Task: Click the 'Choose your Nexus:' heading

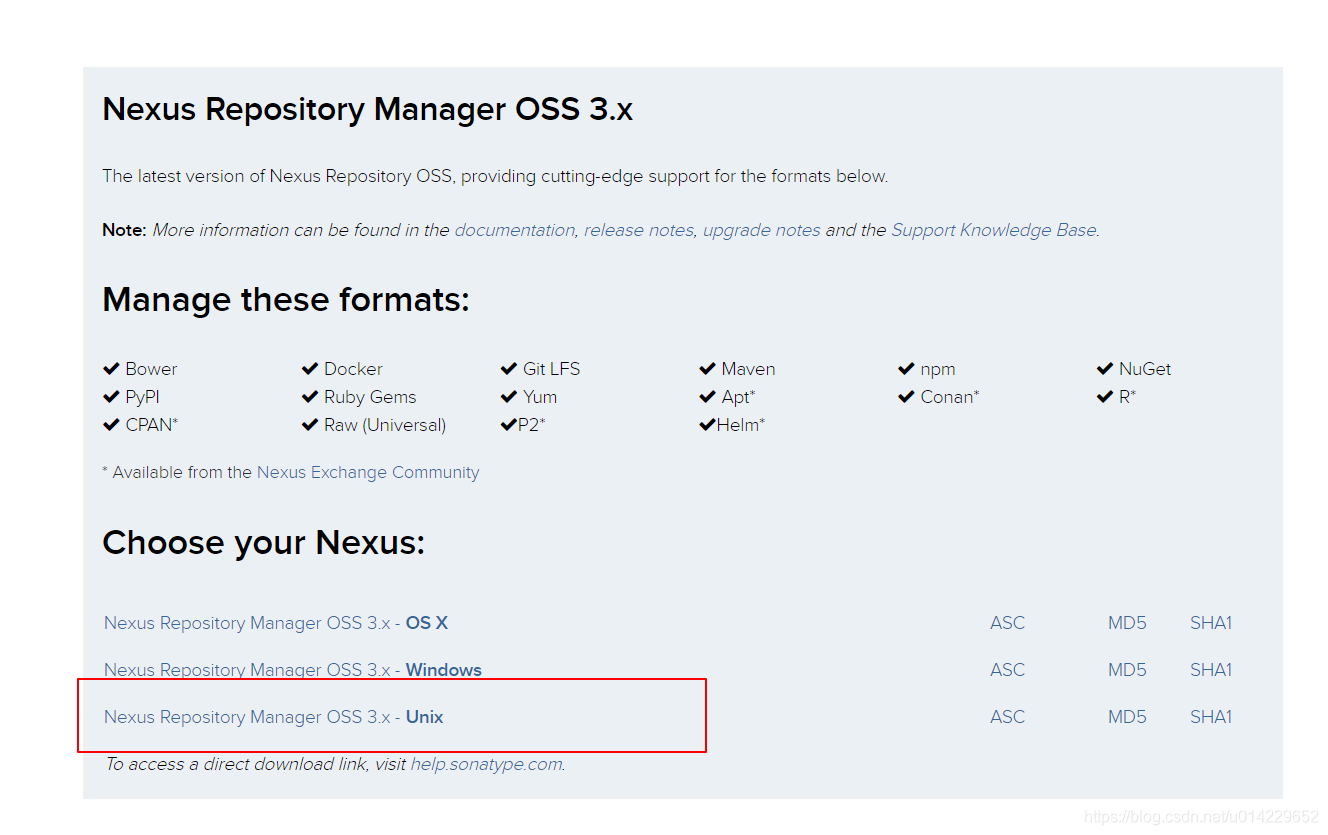Action: point(264,542)
